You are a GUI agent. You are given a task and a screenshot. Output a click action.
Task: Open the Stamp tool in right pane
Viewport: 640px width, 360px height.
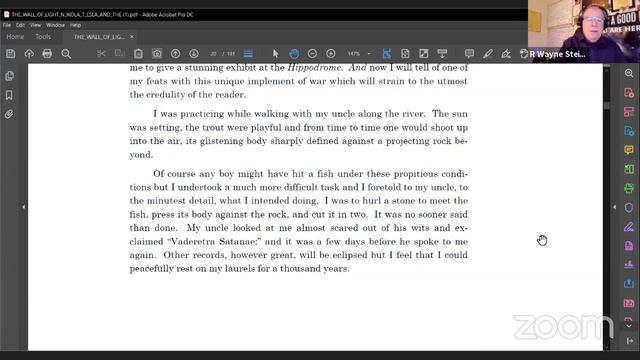[629, 264]
